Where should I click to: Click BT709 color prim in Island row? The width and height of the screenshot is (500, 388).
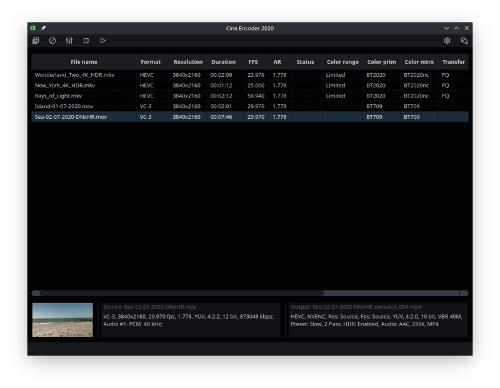coord(374,106)
